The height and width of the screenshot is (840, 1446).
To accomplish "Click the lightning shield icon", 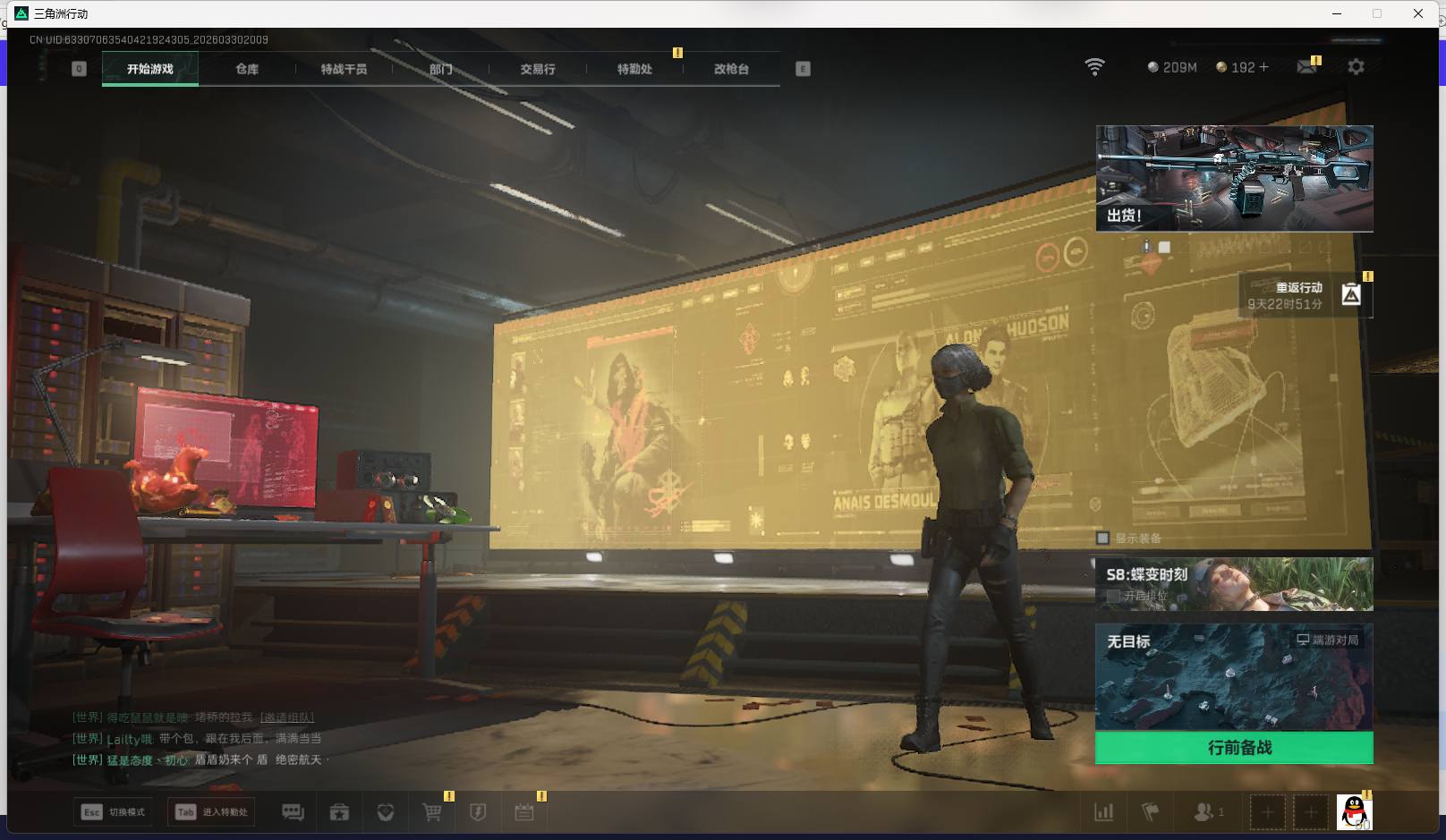I will click(x=478, y=811).
